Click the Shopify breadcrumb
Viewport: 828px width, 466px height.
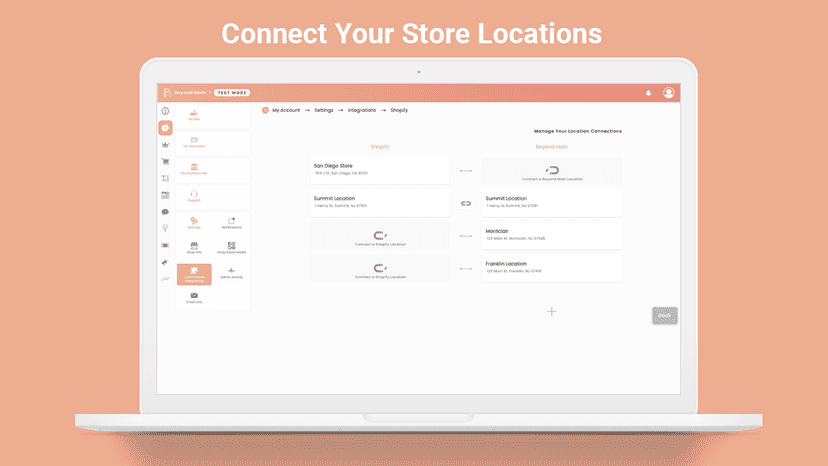coord(399,110)
